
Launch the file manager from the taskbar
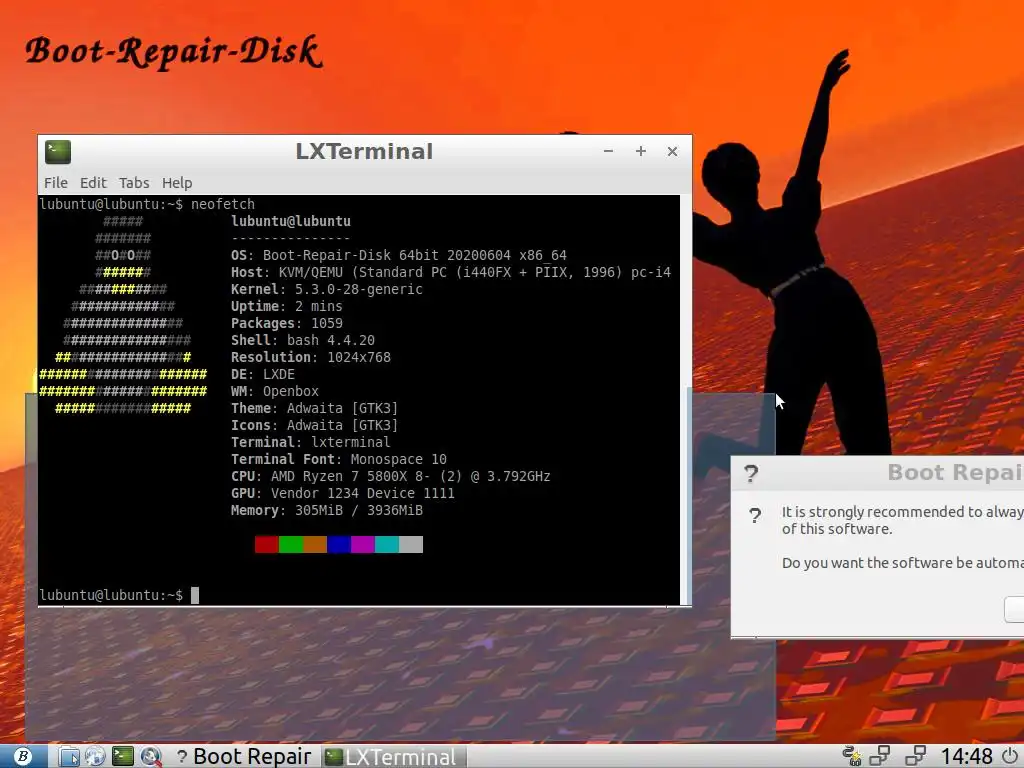point(69,756)
